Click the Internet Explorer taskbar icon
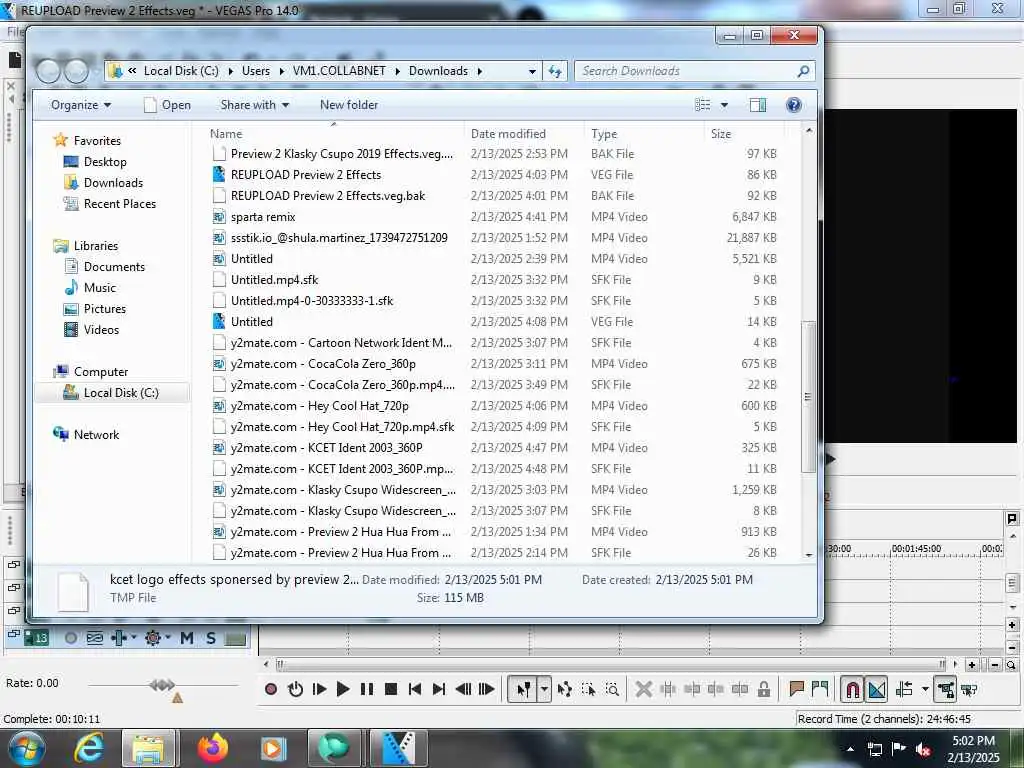 pos(89,748)
